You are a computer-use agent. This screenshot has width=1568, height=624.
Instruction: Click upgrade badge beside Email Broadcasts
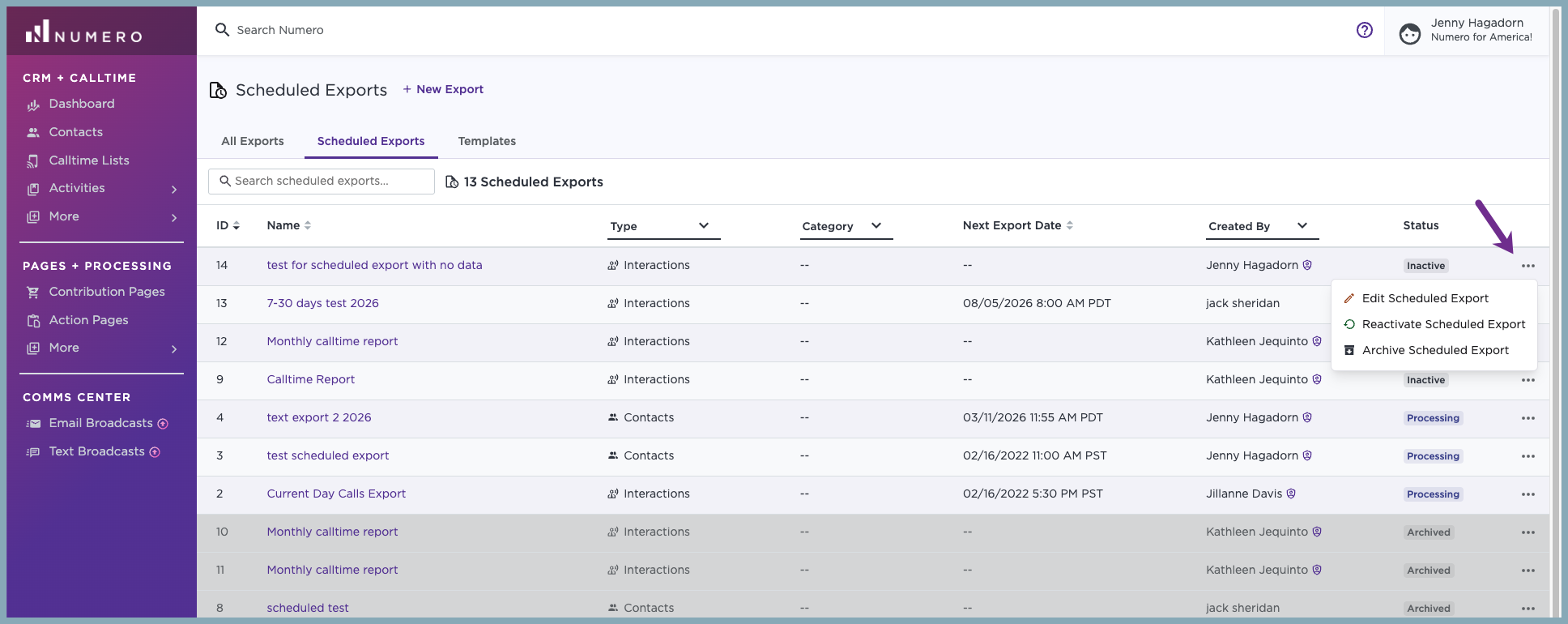pos(163,424)
